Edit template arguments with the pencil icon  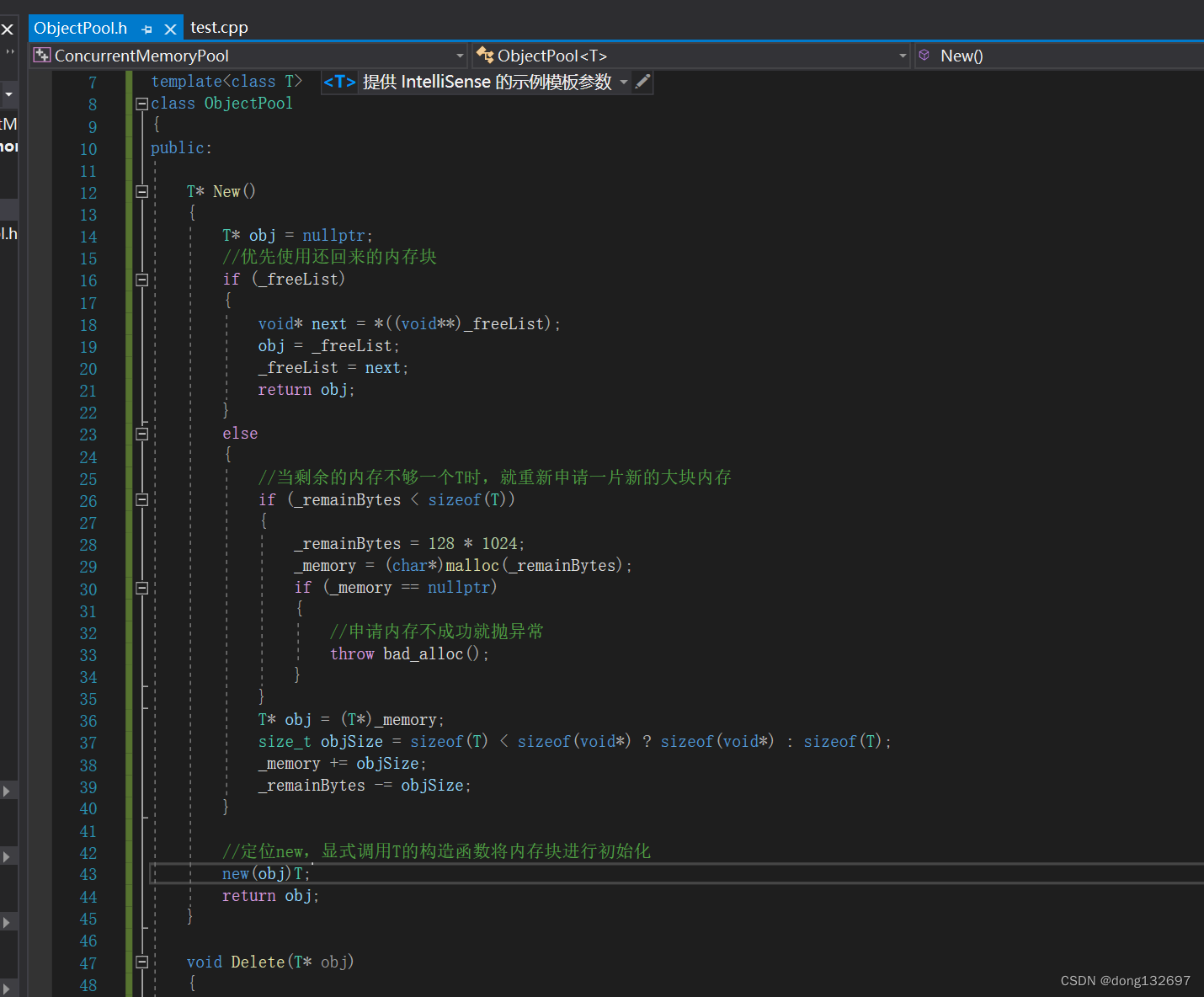pos(642,82)
